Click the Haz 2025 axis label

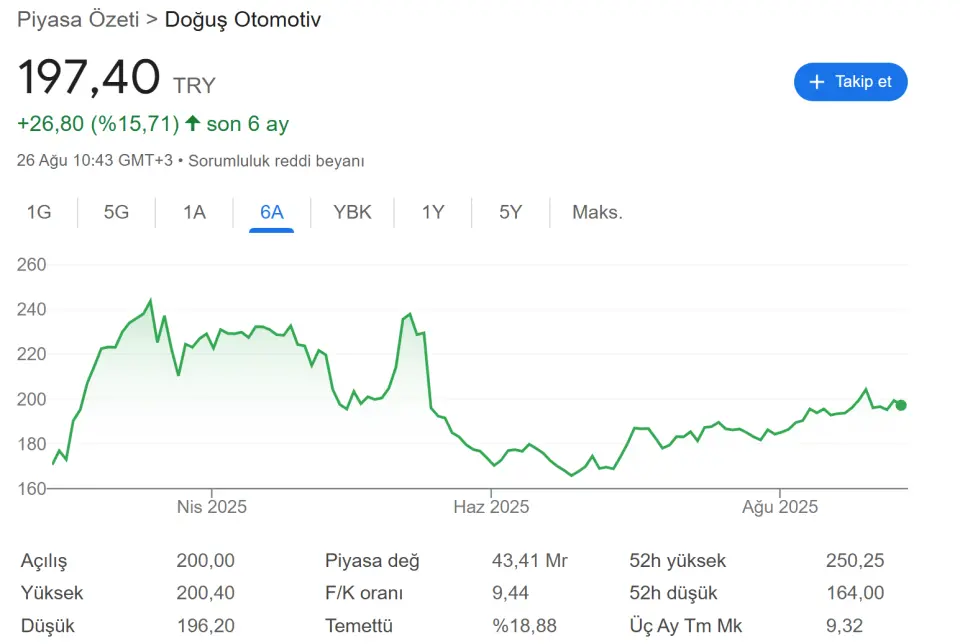coord(490,507)
